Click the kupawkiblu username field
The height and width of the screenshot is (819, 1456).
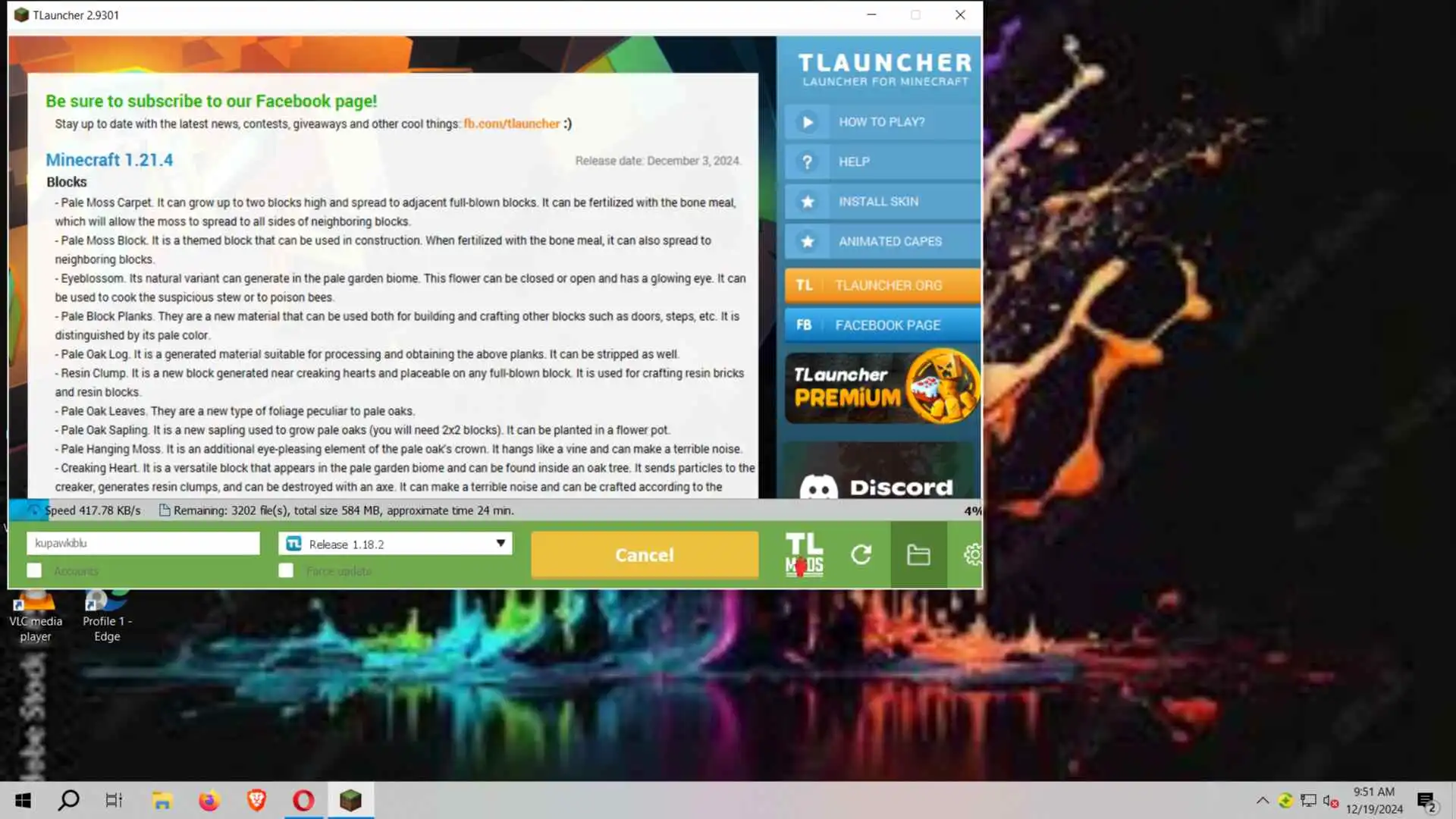pyautogui.click(x=143, y=543)
